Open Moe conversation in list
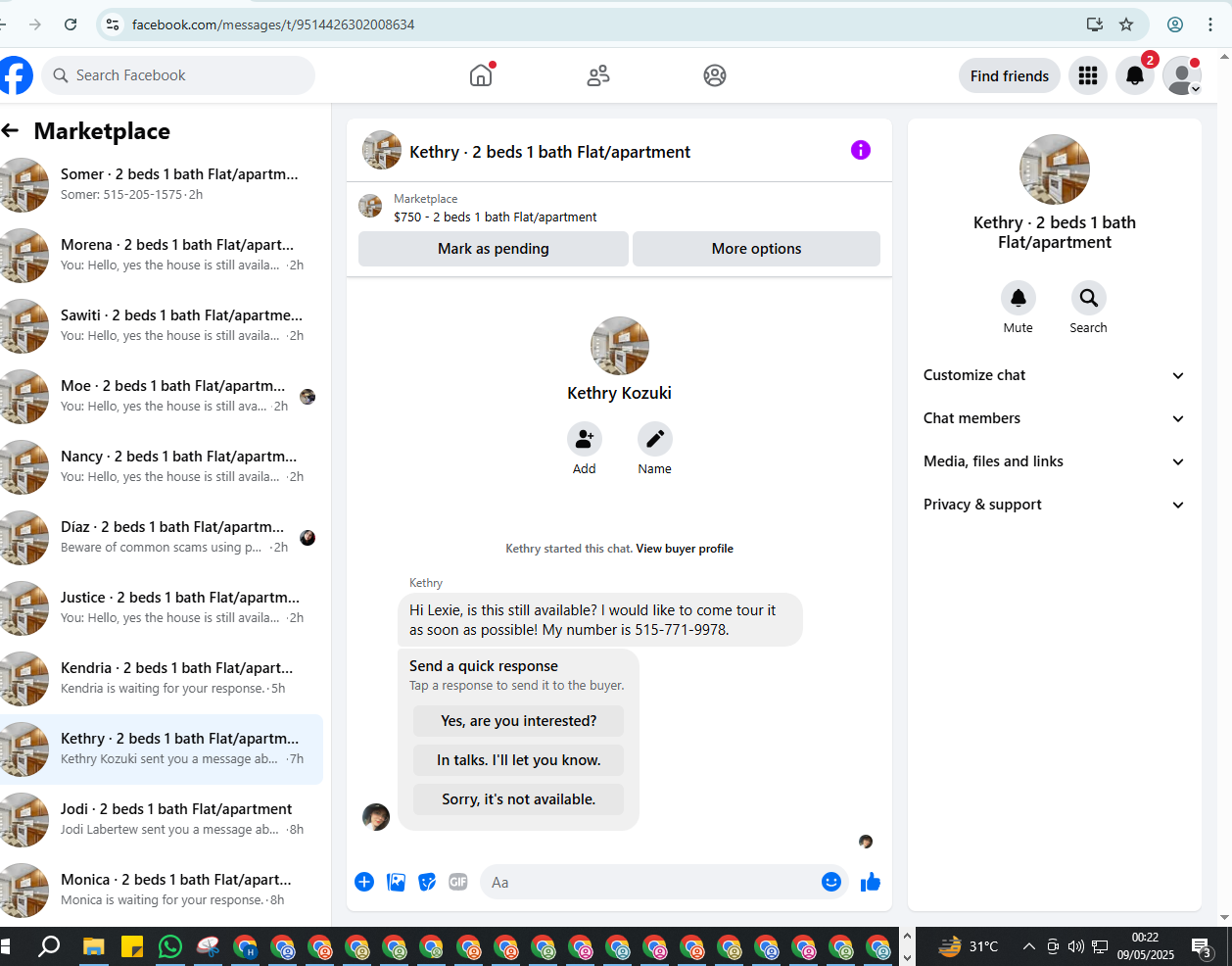Viewport: 1232px width, 966px height. click(x=162, y=396)
